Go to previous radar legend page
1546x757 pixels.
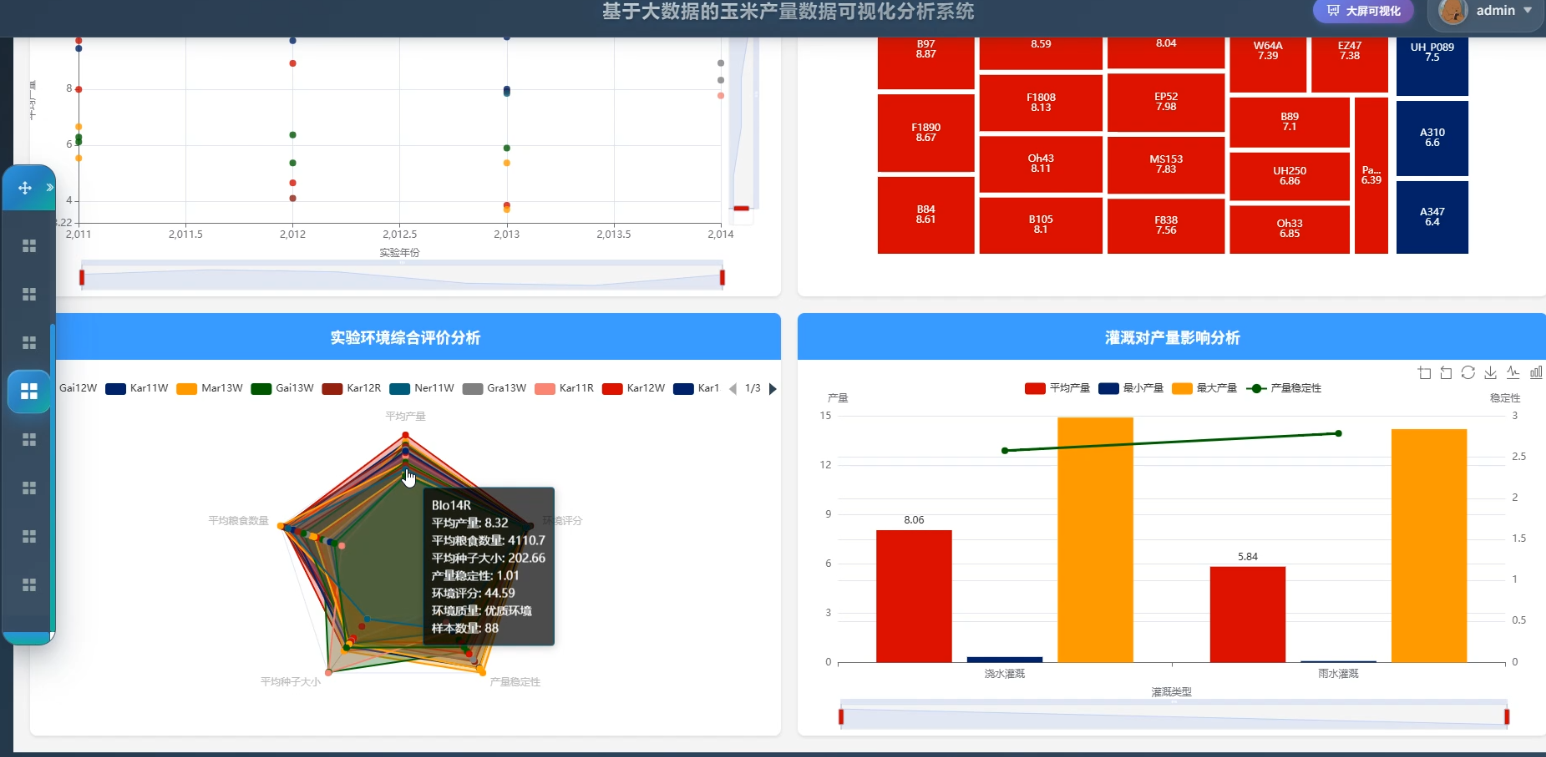[732, 389]
